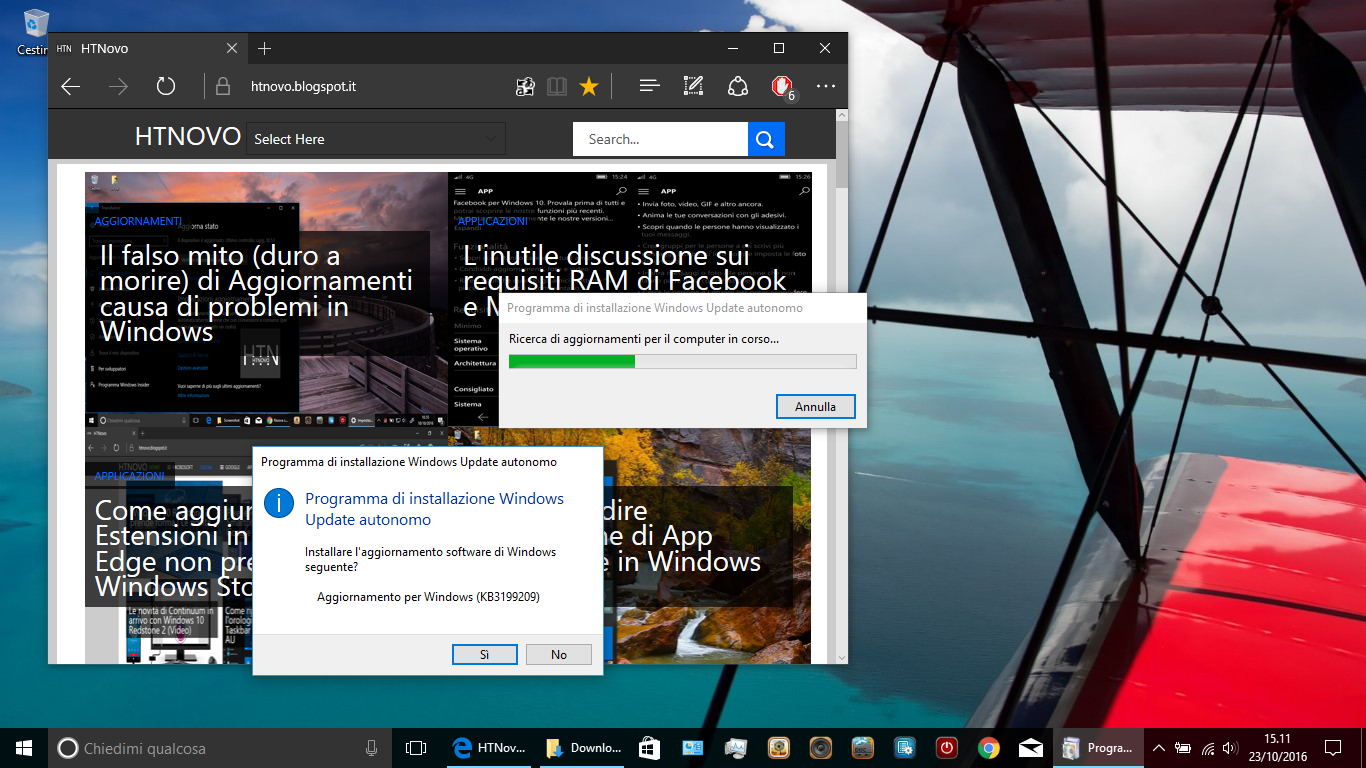The image size is (1366, 768).
Task: Open the Edge Hub panel
Action: coord(650,87)
